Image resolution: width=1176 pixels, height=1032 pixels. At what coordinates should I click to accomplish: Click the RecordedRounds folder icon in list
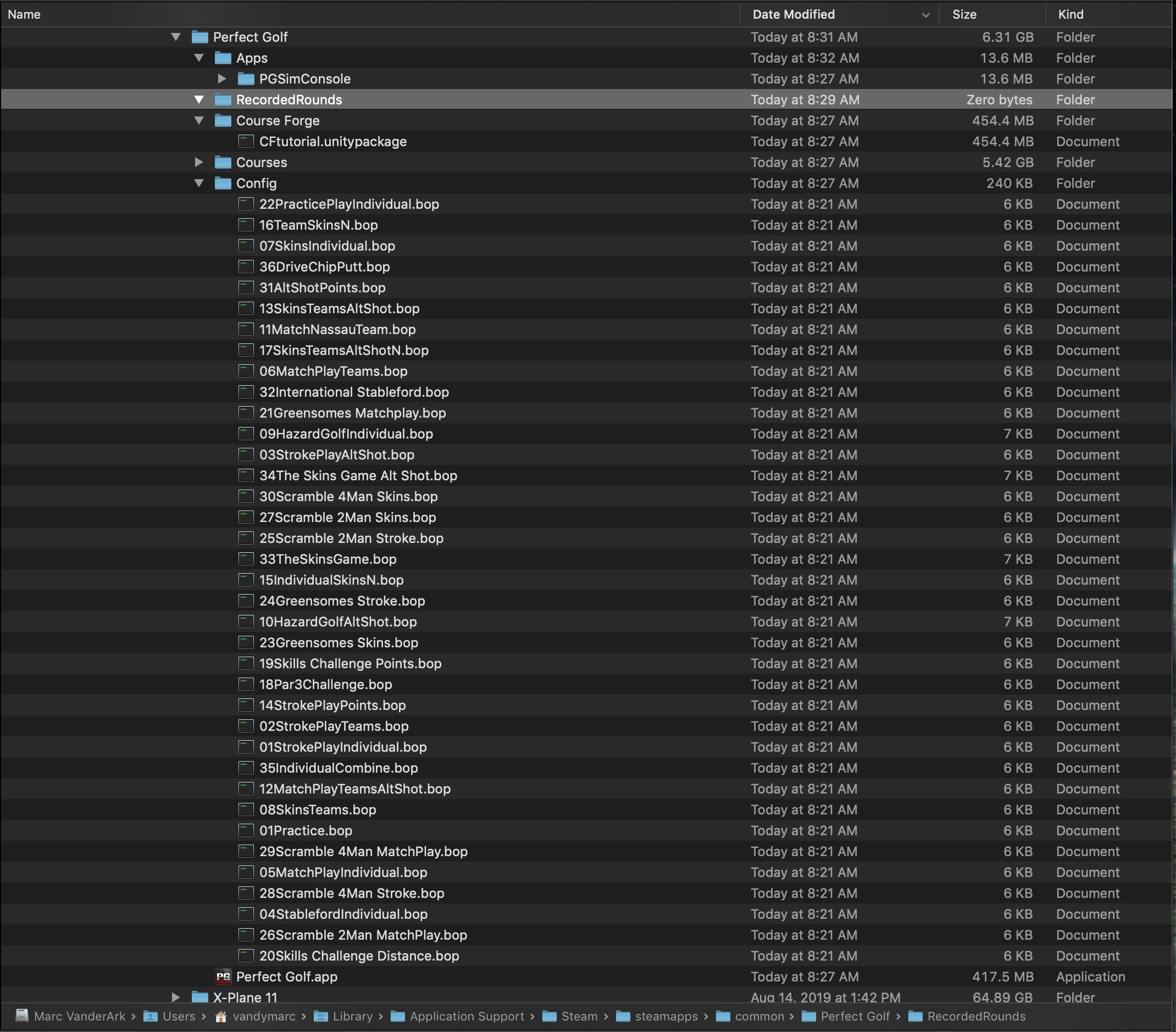tap(223, 99)
